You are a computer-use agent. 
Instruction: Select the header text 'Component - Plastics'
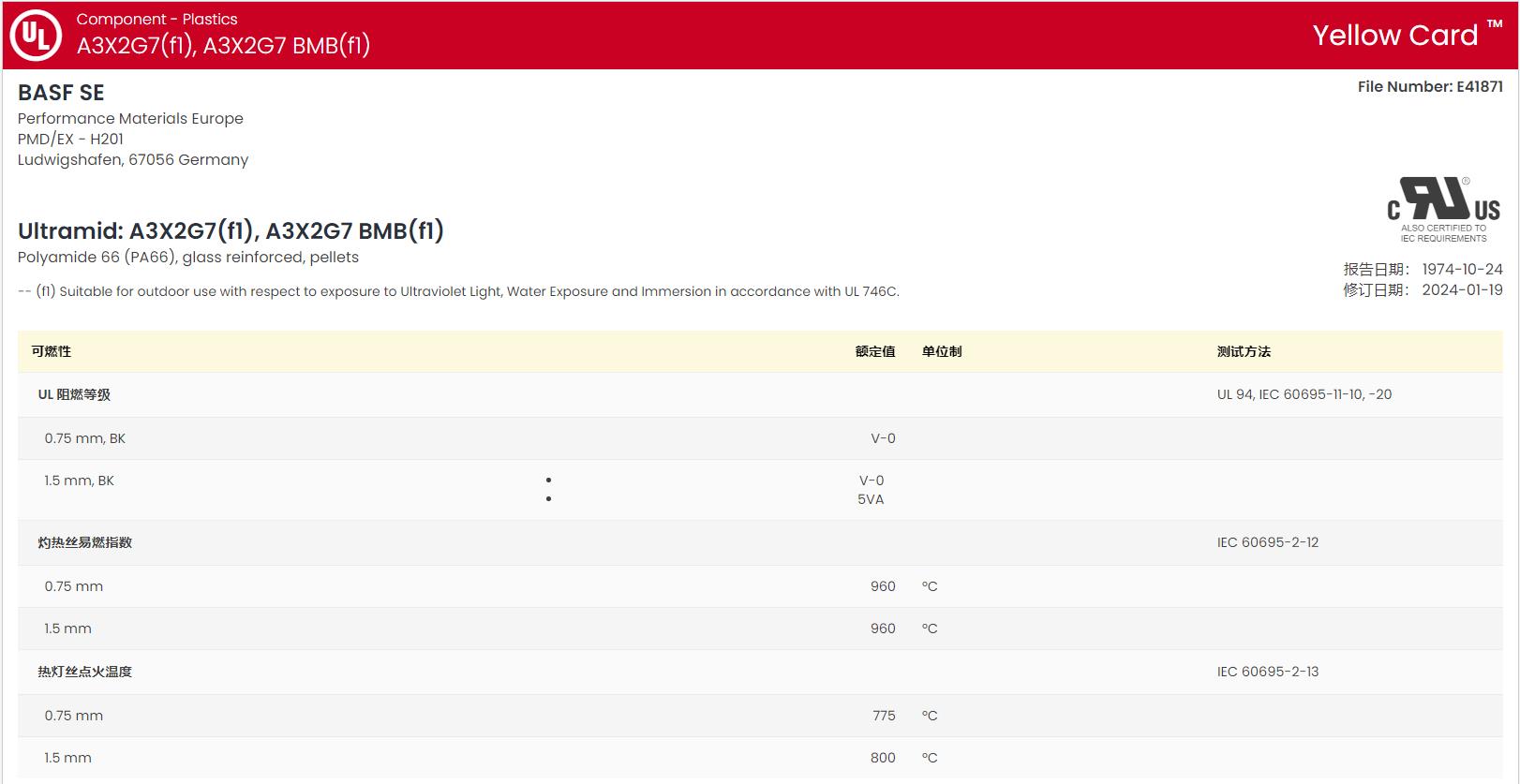[156, 19]
